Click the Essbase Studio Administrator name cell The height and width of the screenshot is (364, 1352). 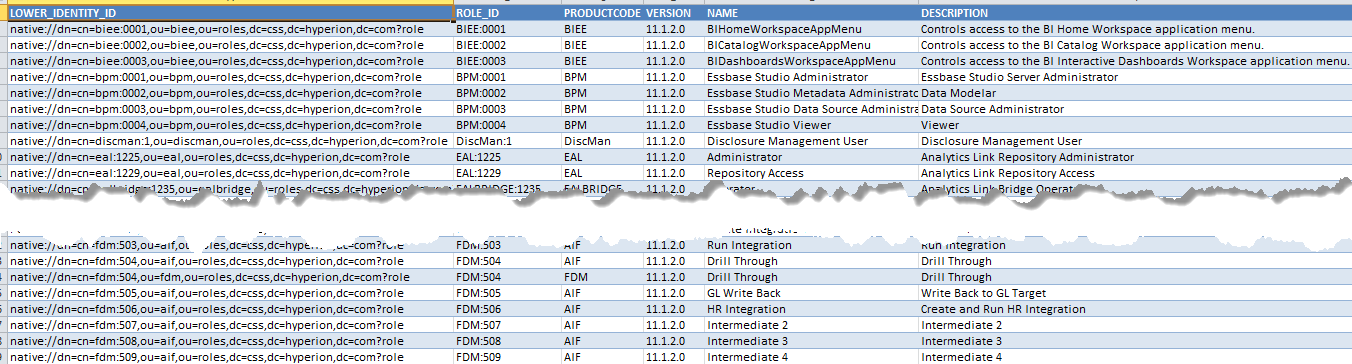click(811, 78)
